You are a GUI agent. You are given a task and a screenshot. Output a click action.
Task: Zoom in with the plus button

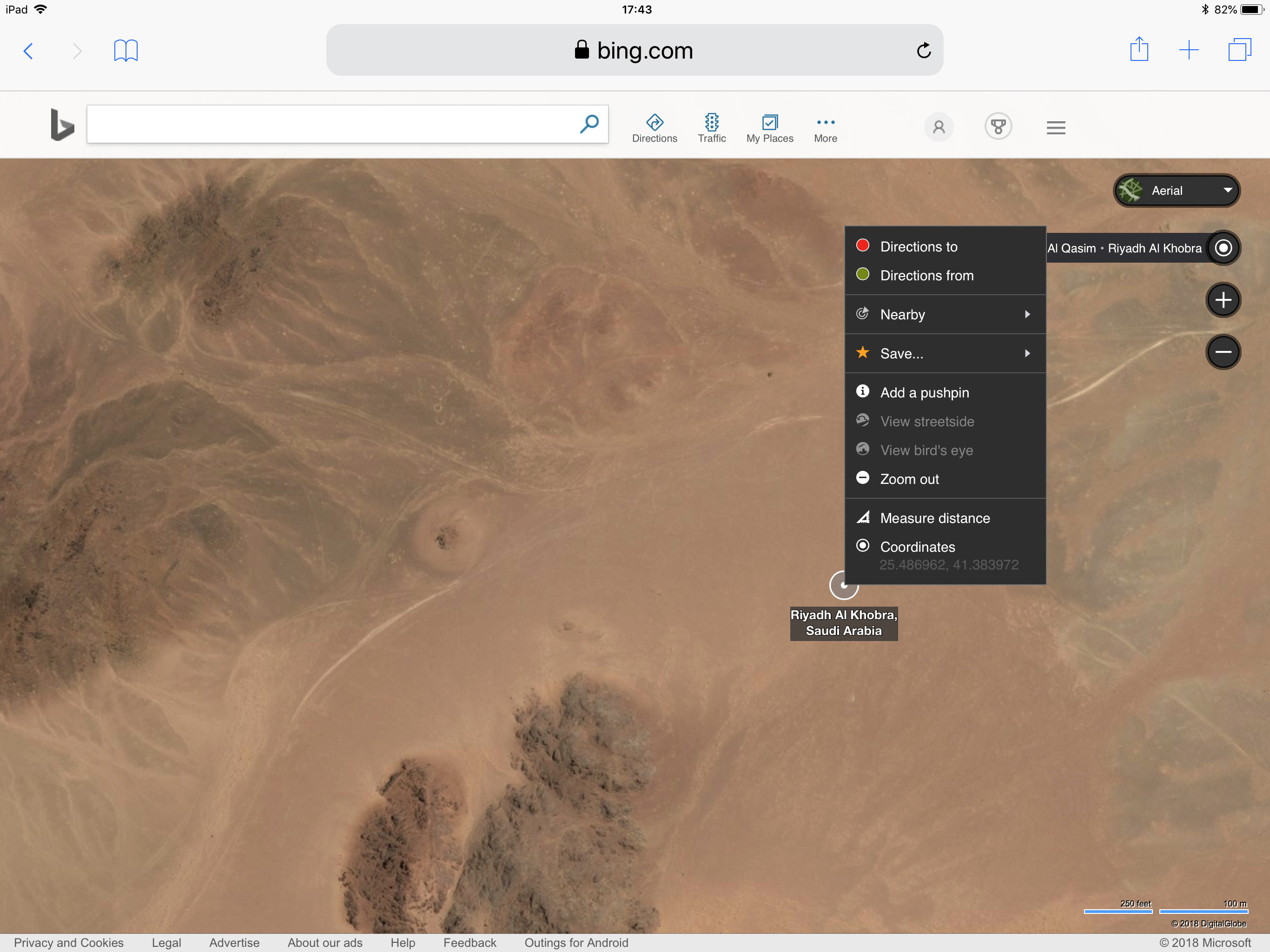(1223, 300)
